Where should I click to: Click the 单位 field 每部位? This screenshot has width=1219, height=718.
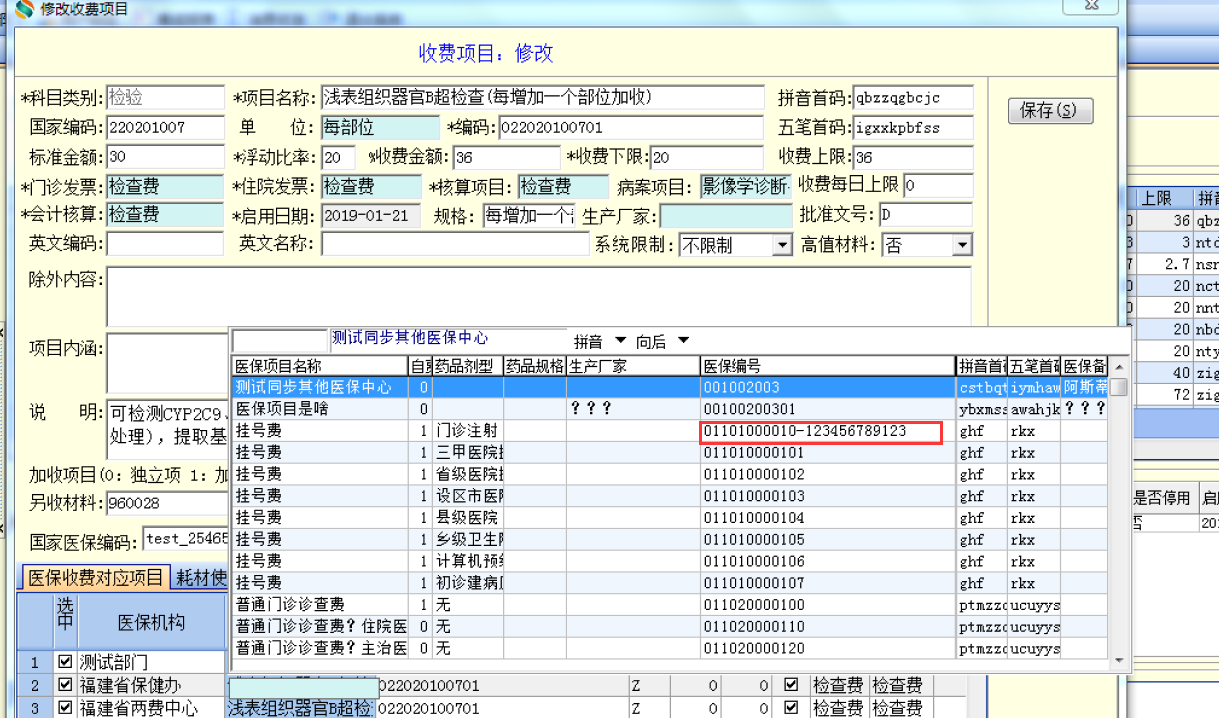point(380,127)
